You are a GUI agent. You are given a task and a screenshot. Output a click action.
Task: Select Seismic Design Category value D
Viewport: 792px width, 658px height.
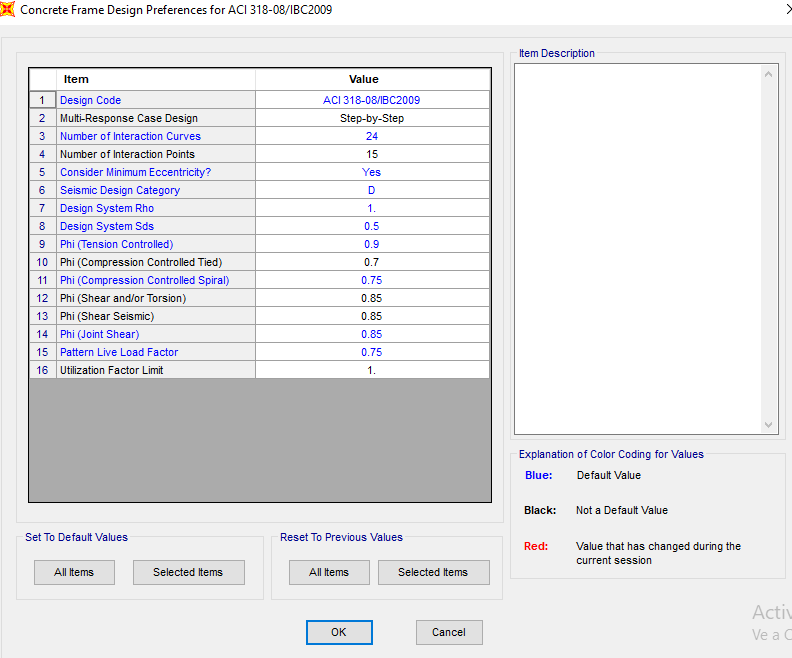pos(372,190)
